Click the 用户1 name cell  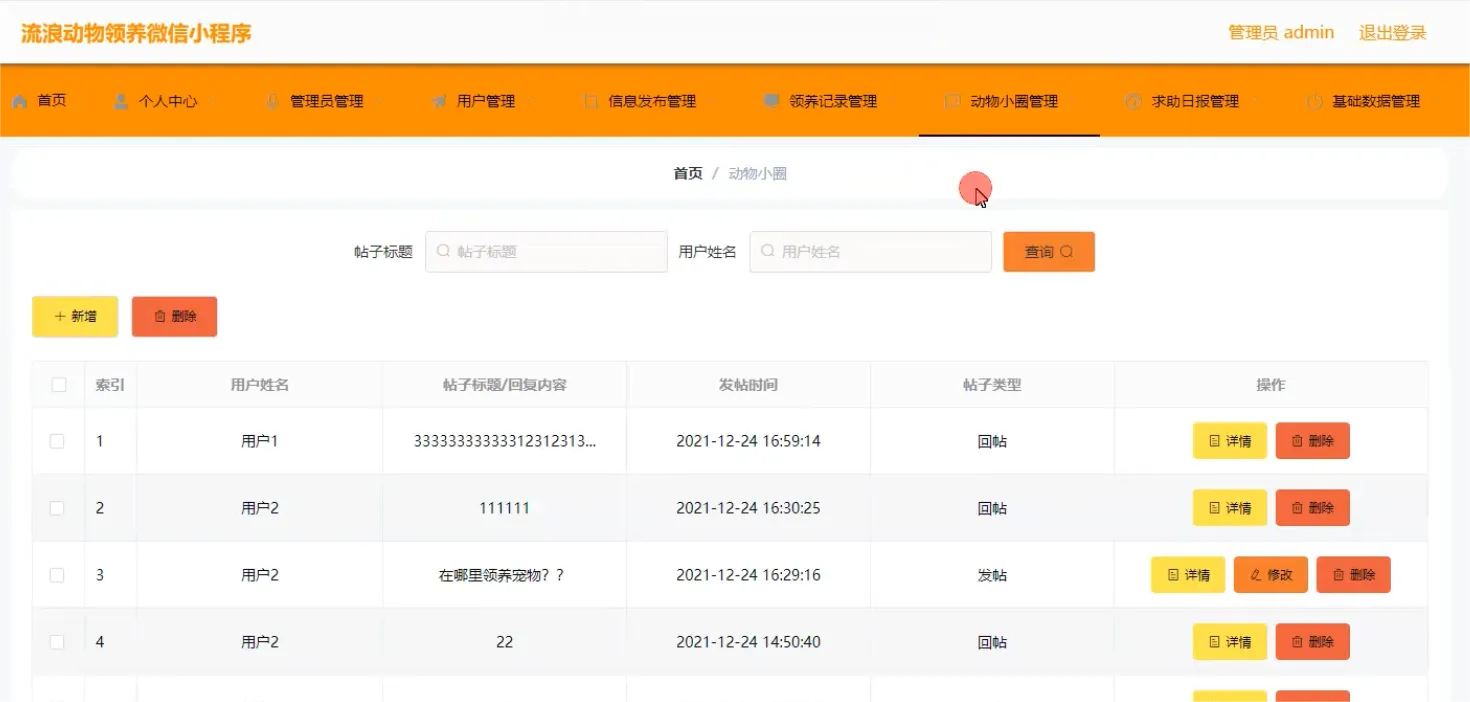(x=260, y=441)
